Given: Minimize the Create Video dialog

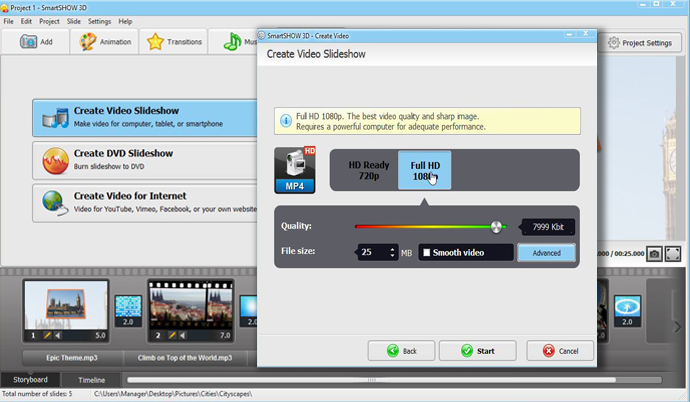Looking at the screenshot, I should point(569,34).
